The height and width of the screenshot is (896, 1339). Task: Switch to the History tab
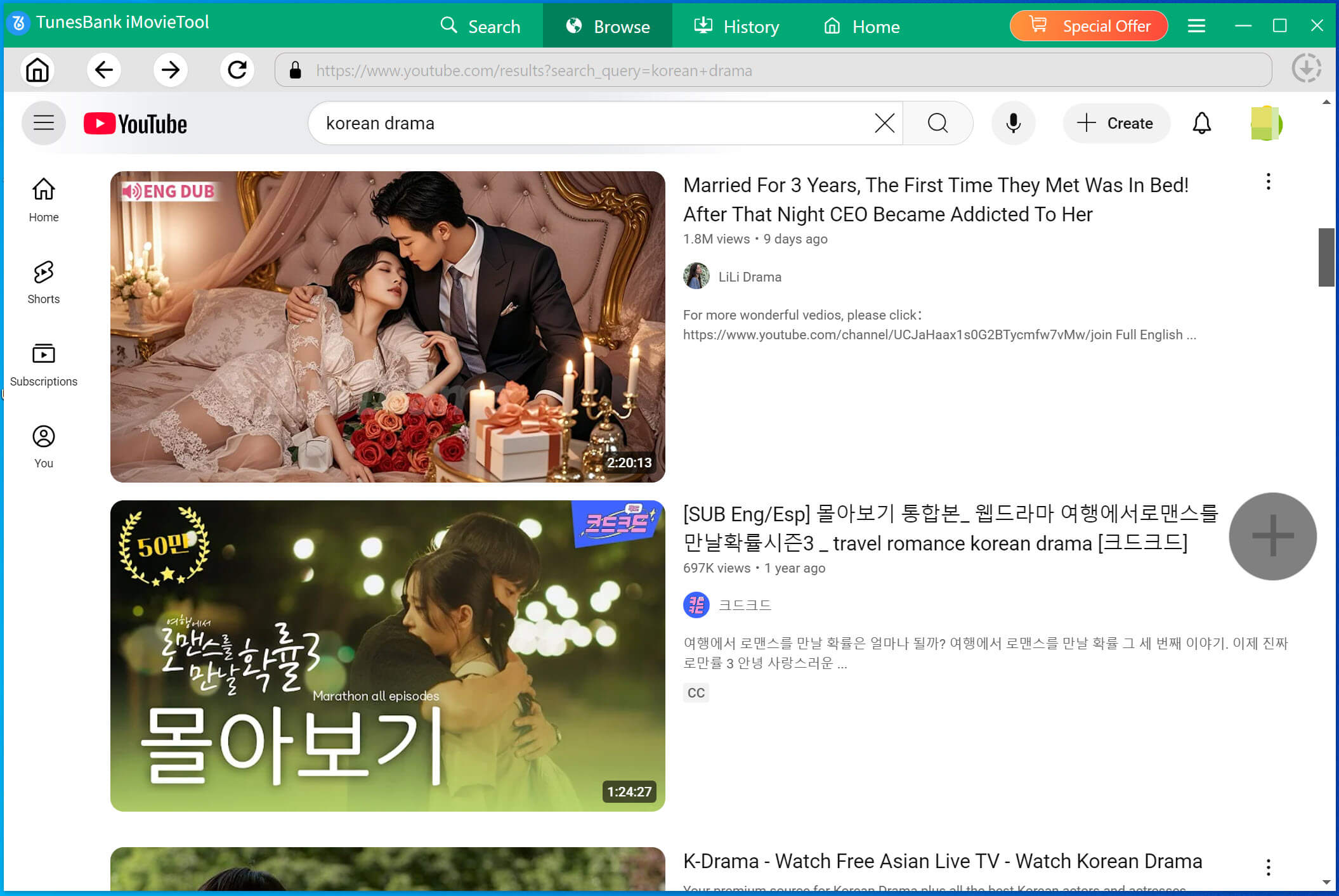point(736,26)
